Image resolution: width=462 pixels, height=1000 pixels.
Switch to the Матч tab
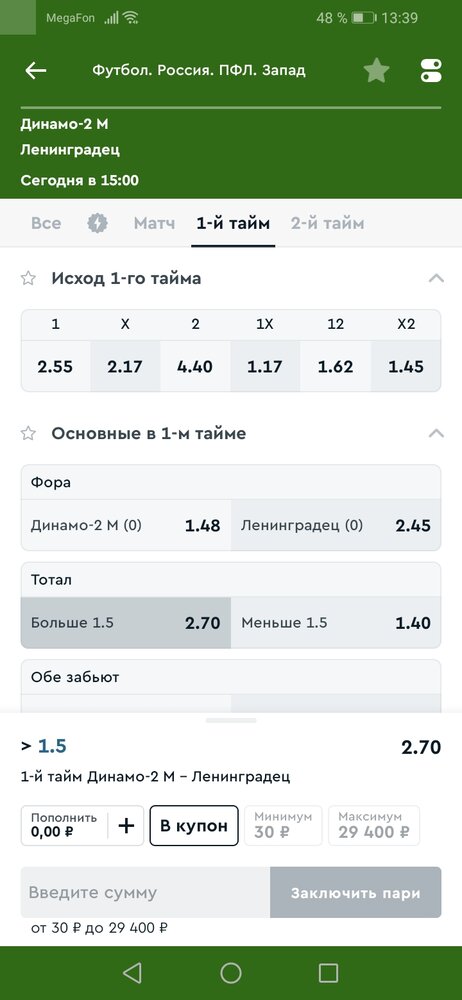154,223
